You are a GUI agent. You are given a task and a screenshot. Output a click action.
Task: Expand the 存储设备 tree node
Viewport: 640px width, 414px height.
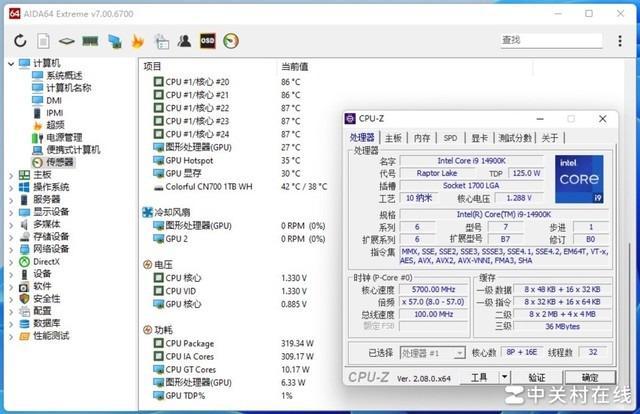11,237
